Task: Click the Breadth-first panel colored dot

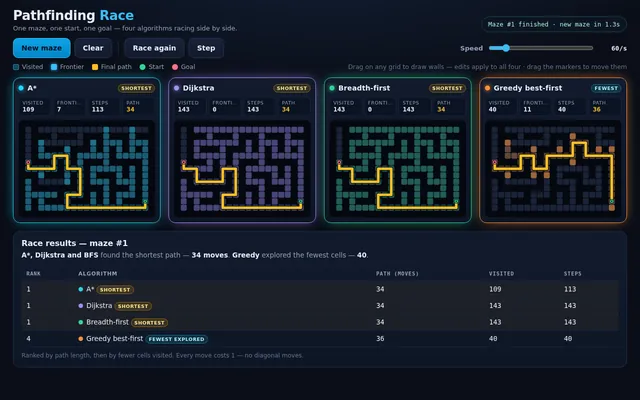Action: pyautogui.click(x=332, y=88)
